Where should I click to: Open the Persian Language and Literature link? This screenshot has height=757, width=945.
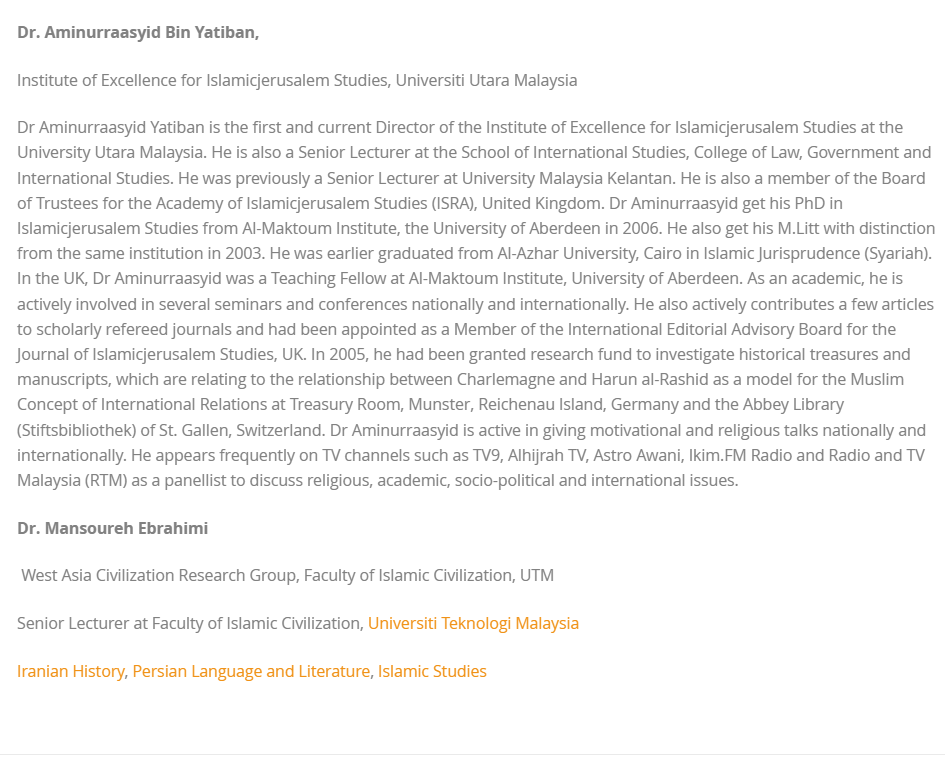(x=251, y=671)
